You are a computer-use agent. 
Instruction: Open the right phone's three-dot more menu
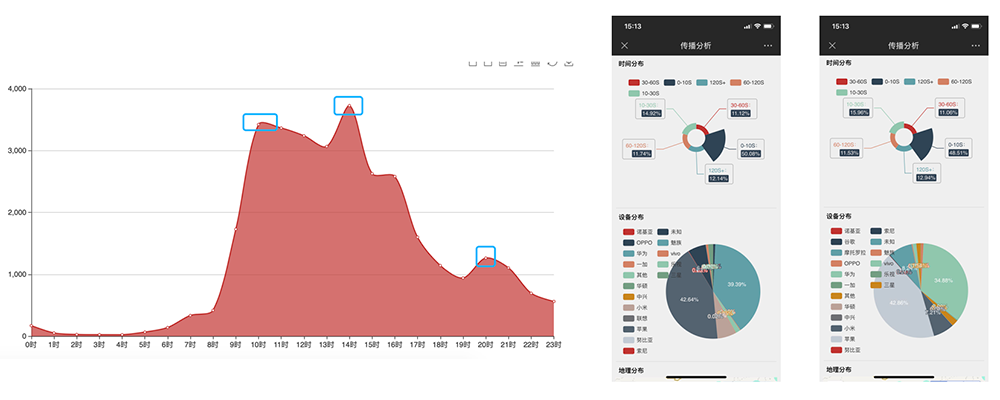[x=976, y=46]
